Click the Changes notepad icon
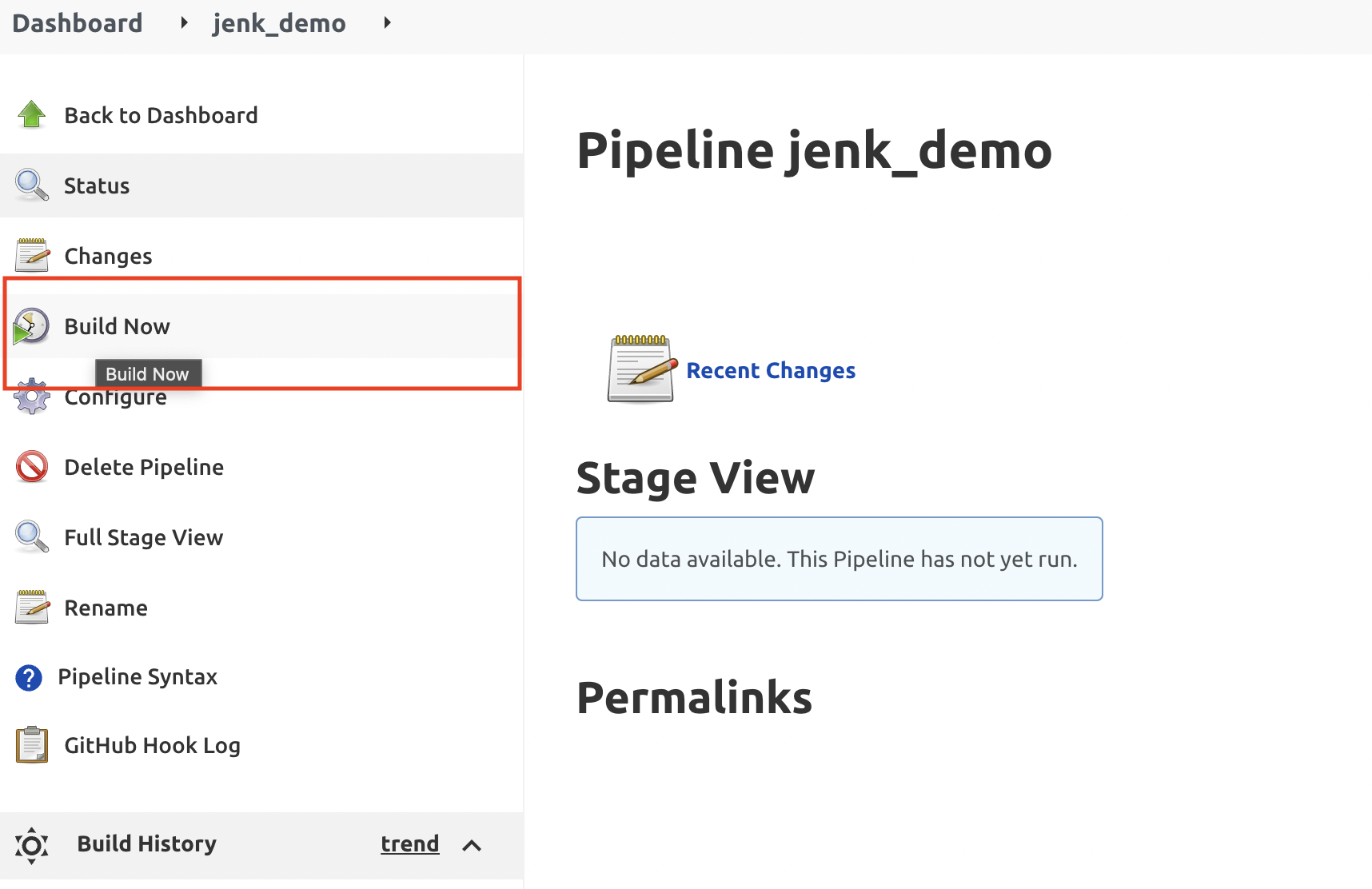Viewport: 1372px width, 889px height. point(31,255)
